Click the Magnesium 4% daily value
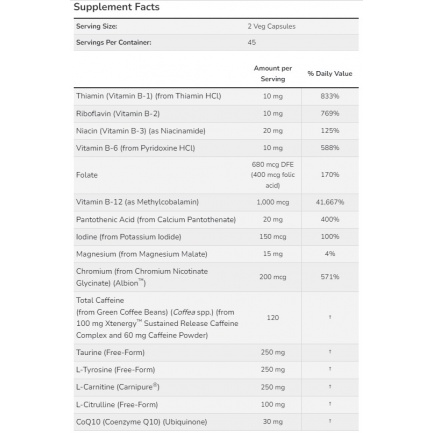Image resolution: width=433 pixels, height=433 pixels. pos(330,254)
